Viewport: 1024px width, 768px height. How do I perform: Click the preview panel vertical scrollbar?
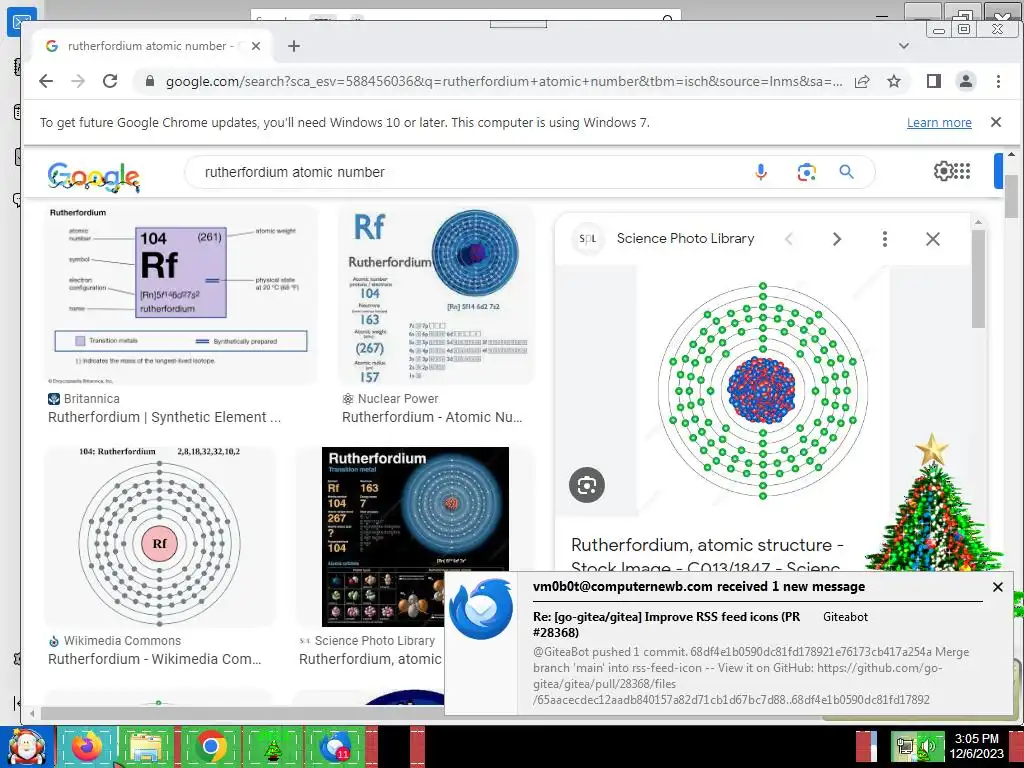(x=978, y=278)
